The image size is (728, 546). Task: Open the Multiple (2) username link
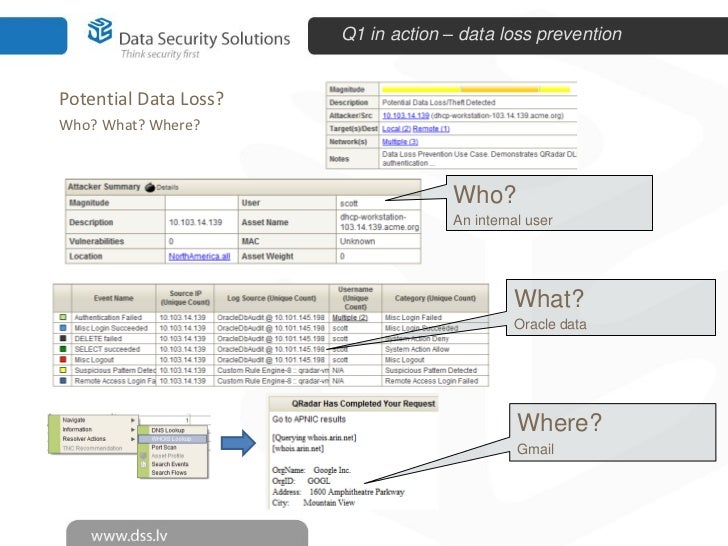(x=350, y=318)
